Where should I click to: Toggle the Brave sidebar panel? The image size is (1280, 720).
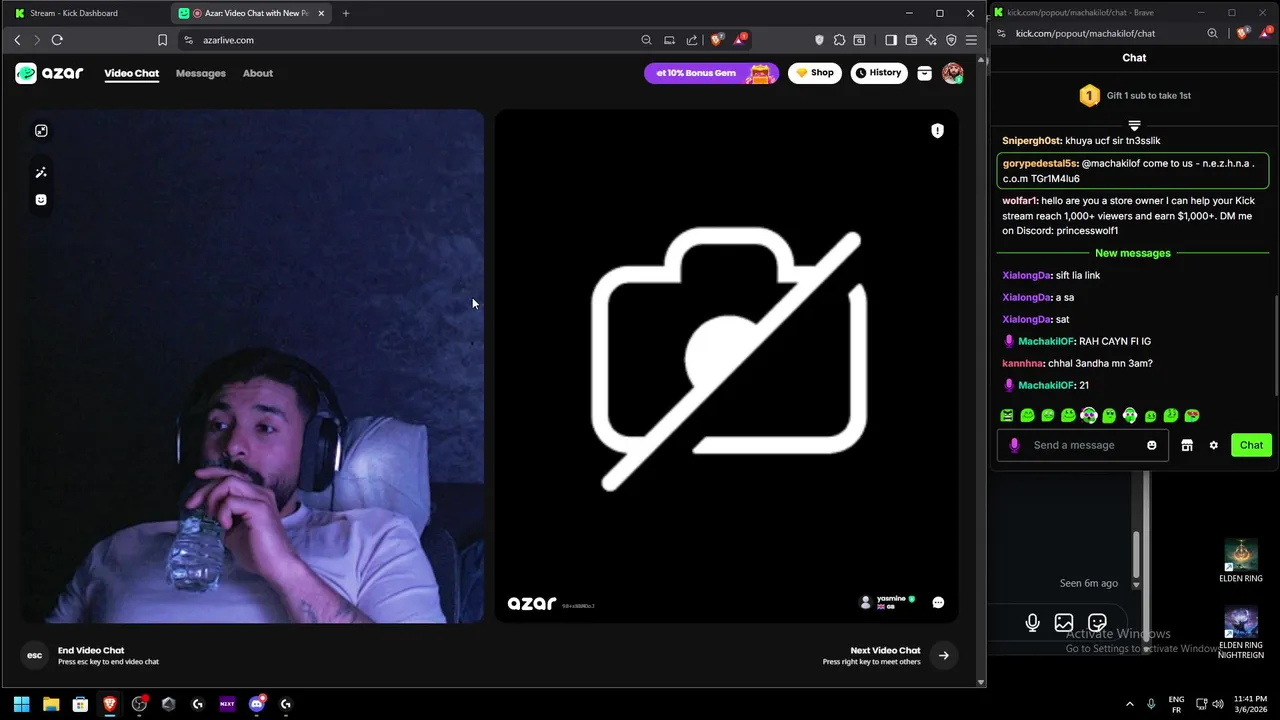(891, 40)
